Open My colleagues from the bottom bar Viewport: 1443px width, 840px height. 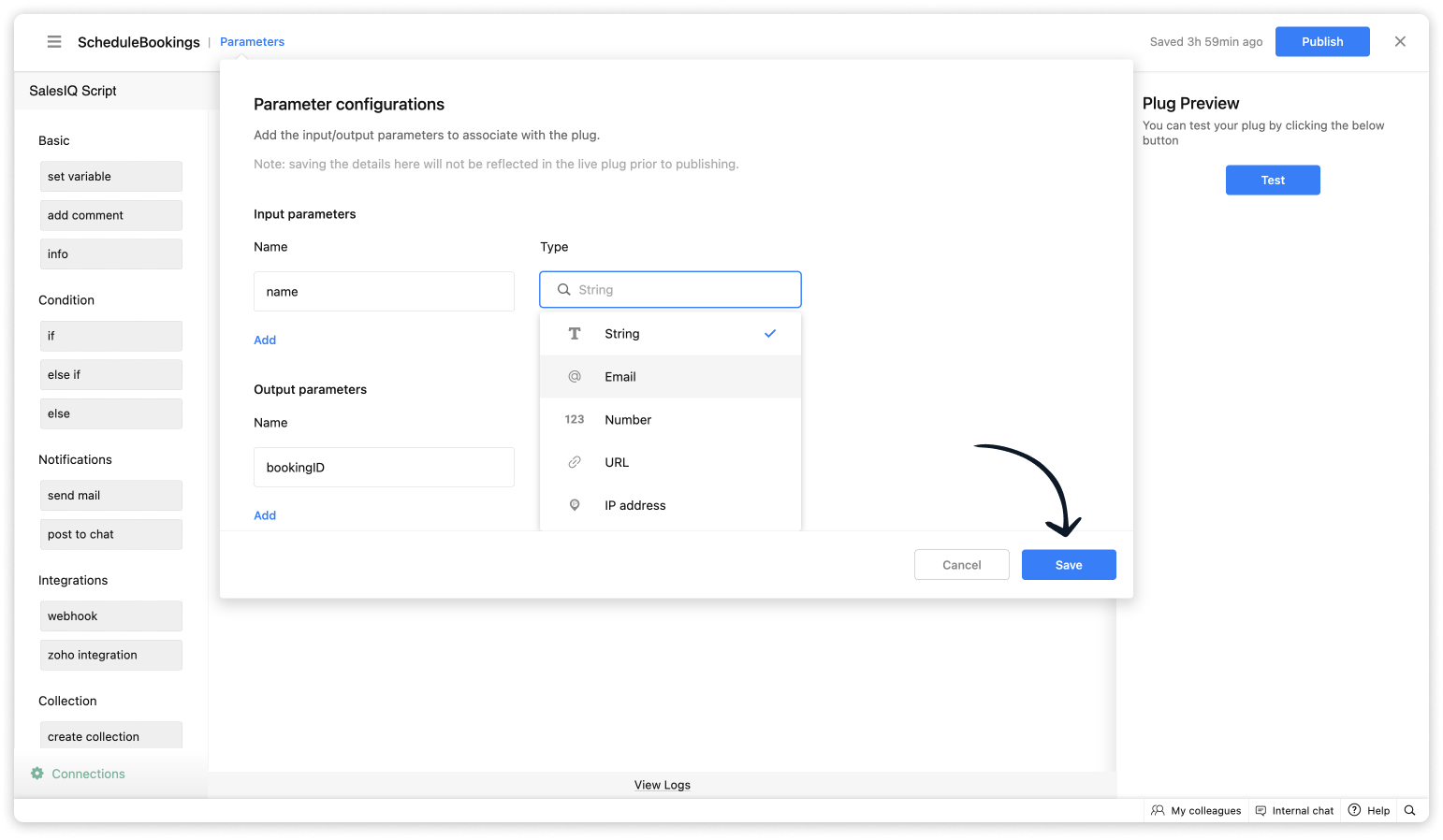[x=1196, y=810]
